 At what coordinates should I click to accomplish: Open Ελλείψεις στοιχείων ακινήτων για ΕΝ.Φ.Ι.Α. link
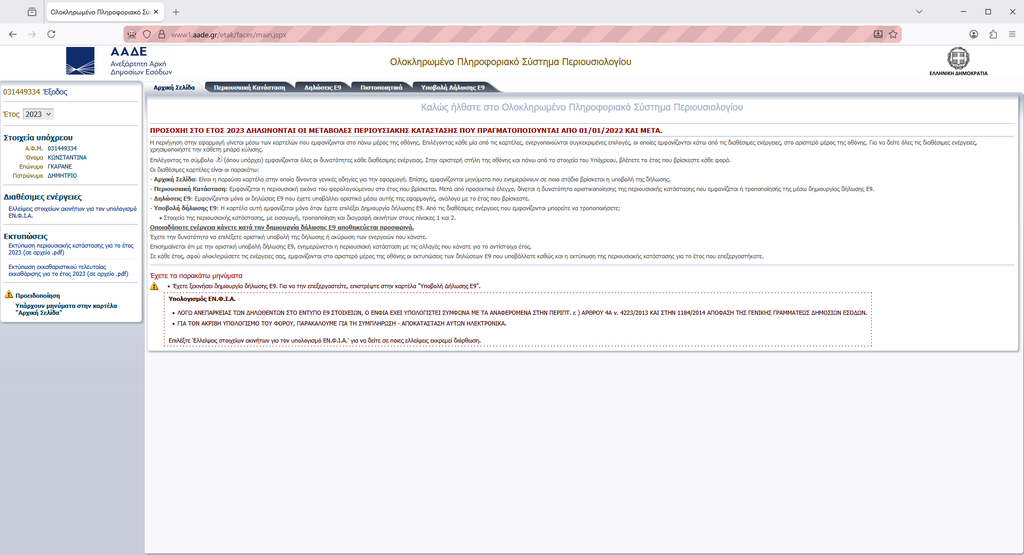pyautogui.click(x=70, y=214)
